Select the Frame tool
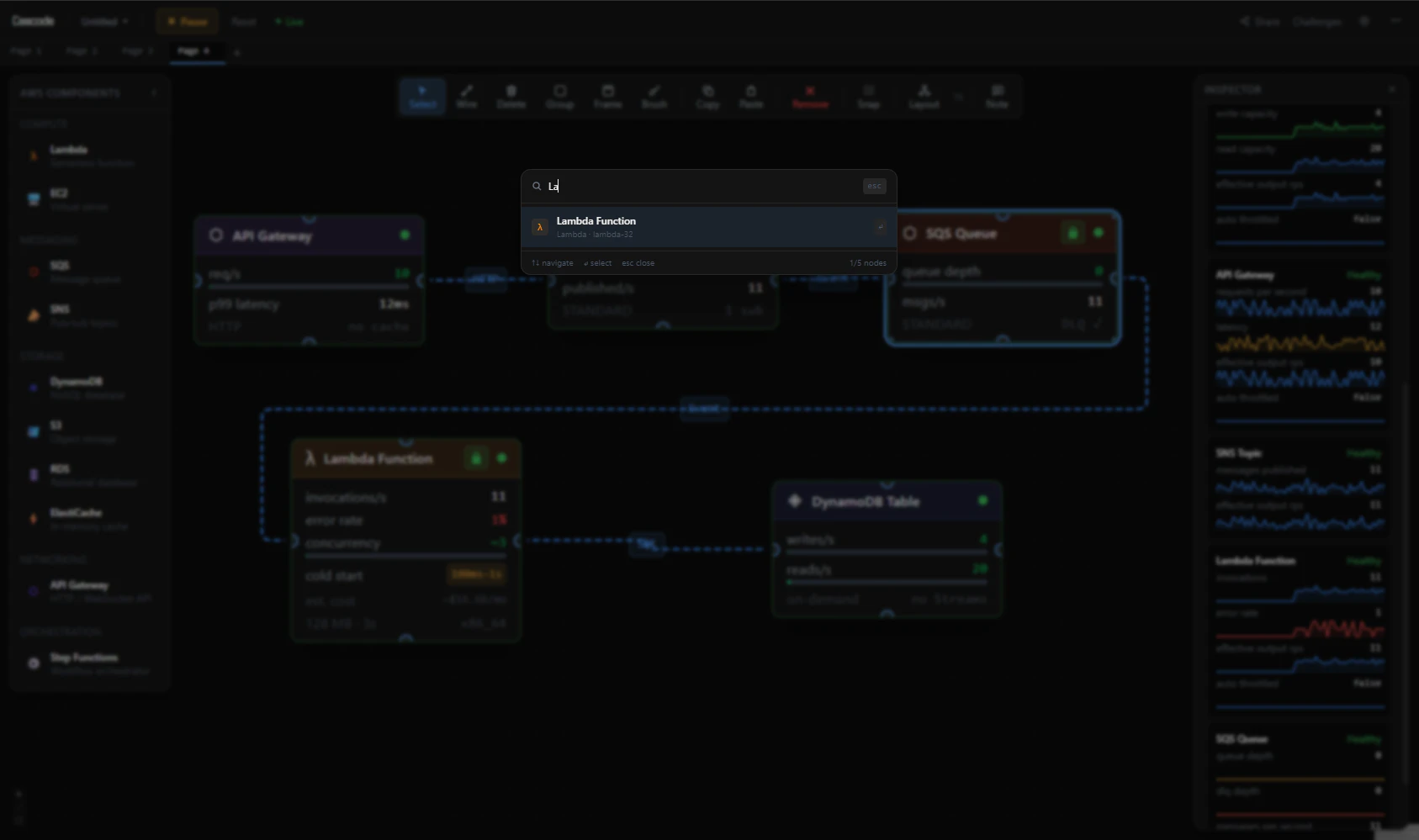1419x840 pixels. (606, 96)
